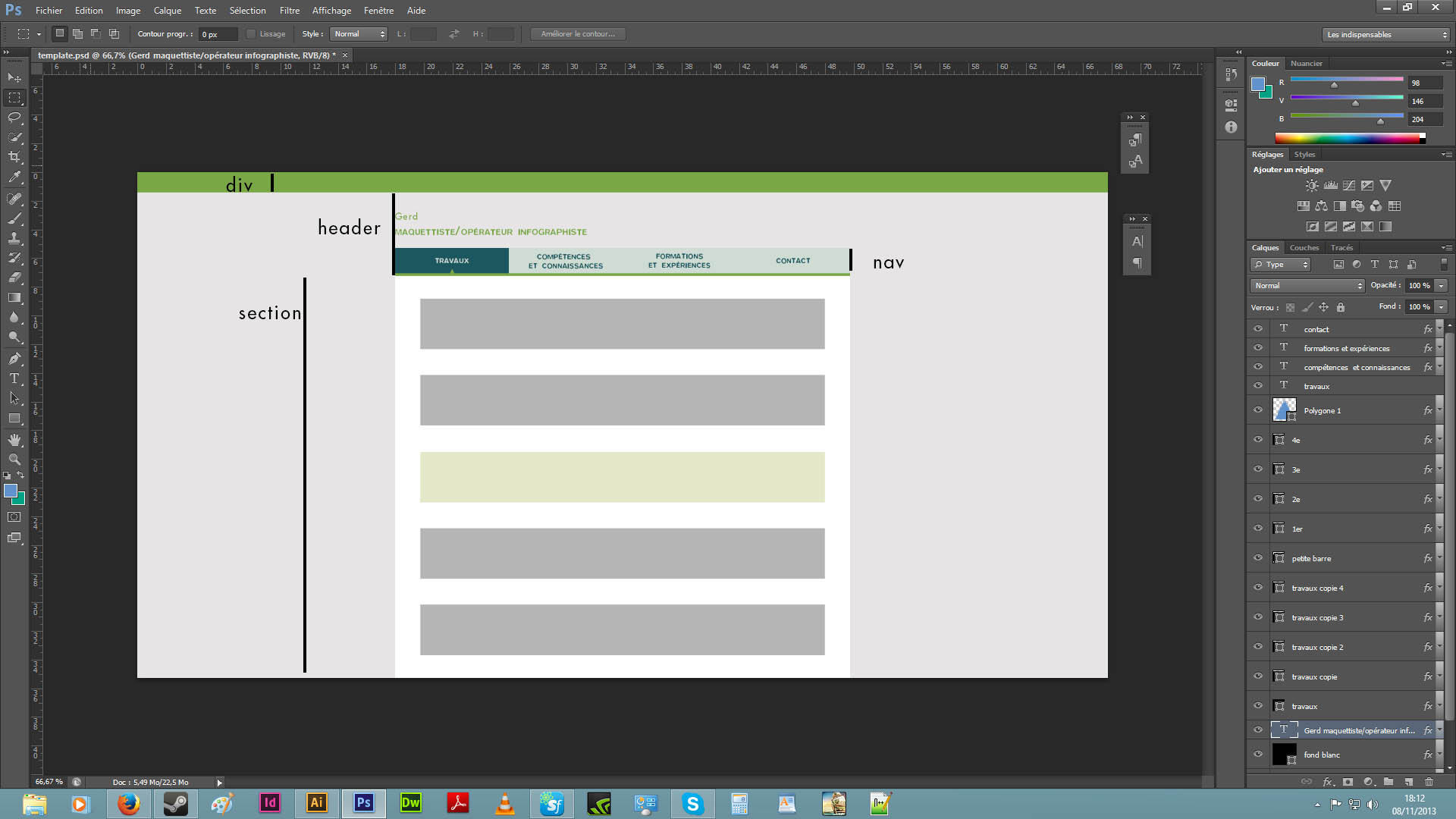Click the foreground color swatch in Couleur panel
1456x819 pixels.
click(x=1258, y=83)
